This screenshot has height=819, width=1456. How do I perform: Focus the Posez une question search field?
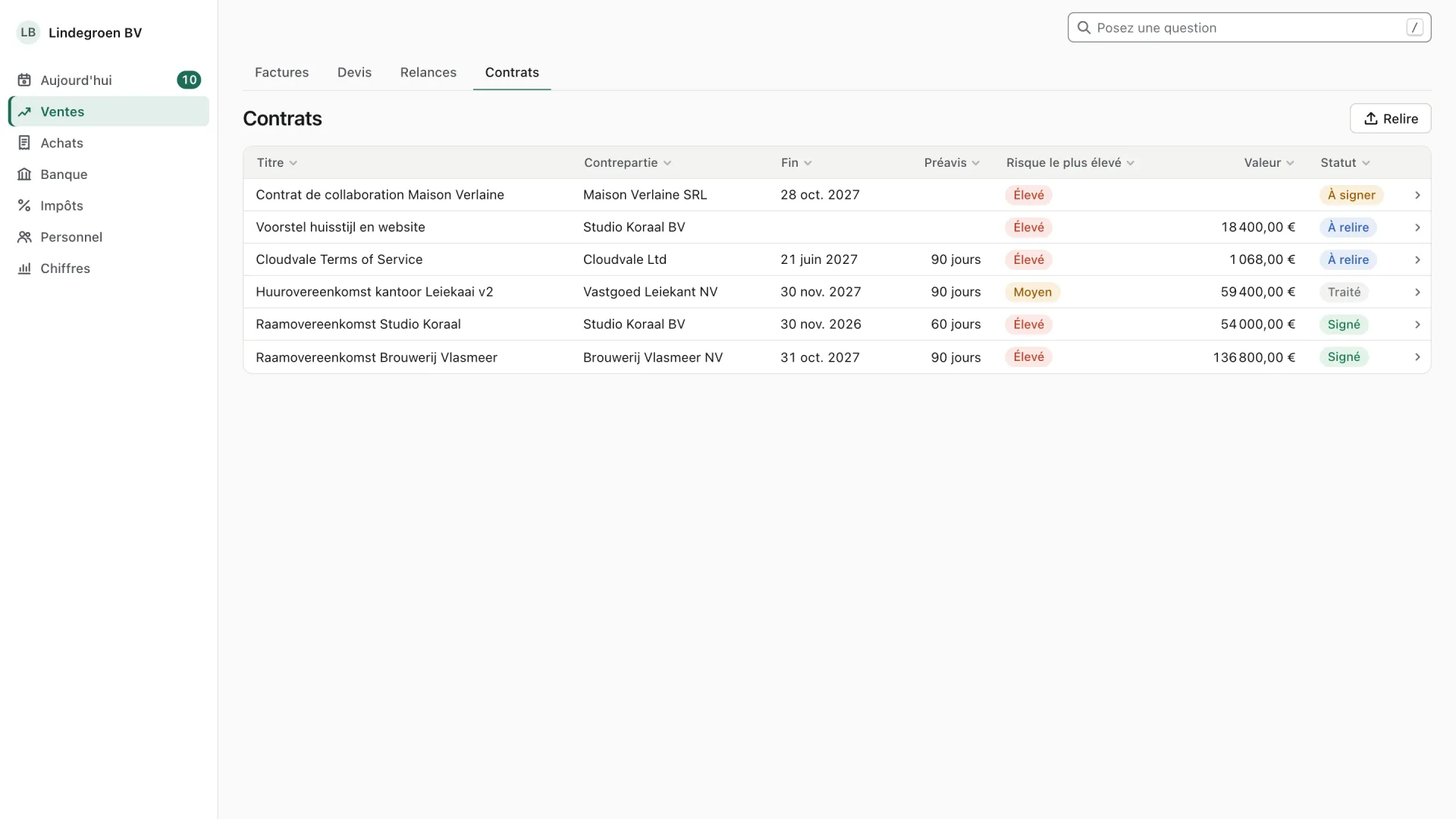click(1249, 27)
